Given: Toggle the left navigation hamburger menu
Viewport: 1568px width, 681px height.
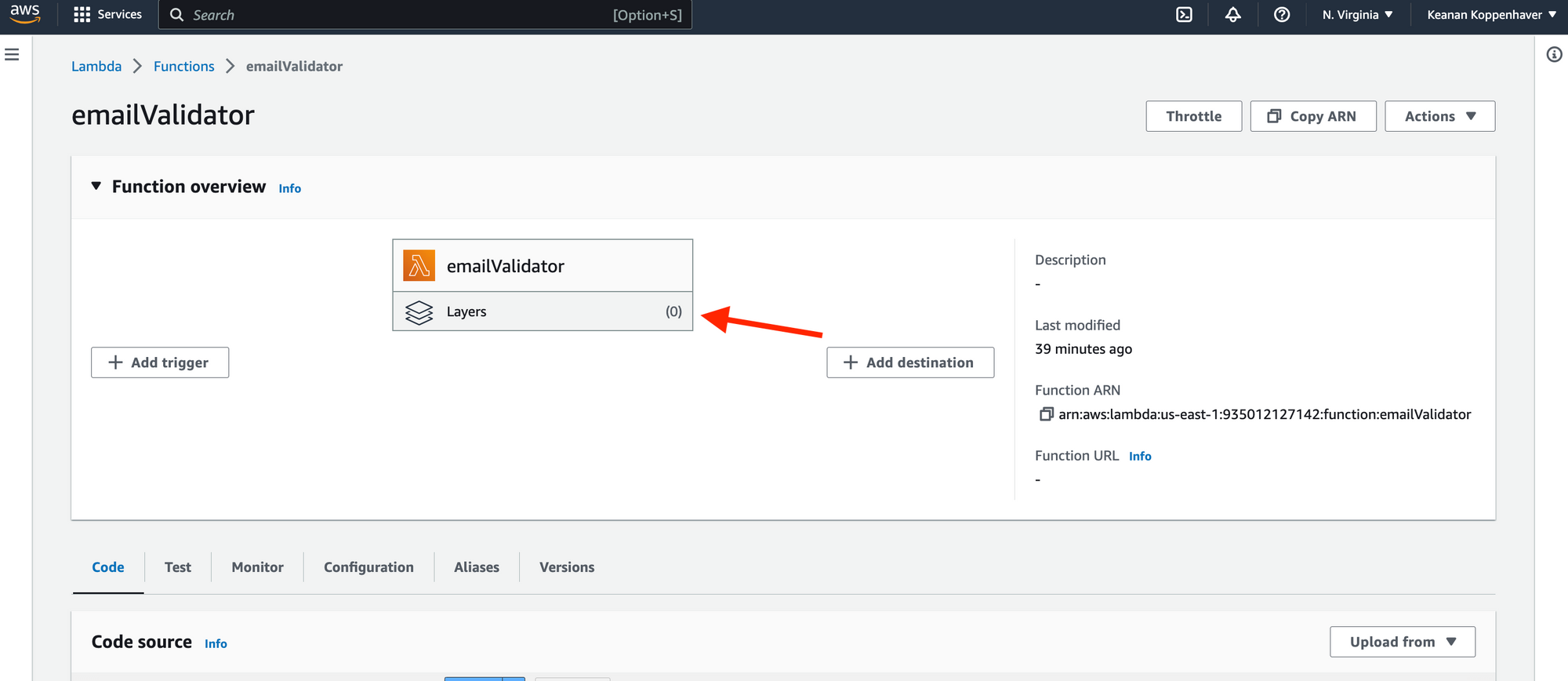Looking at the screenshot, I should (x=12, y=54).
